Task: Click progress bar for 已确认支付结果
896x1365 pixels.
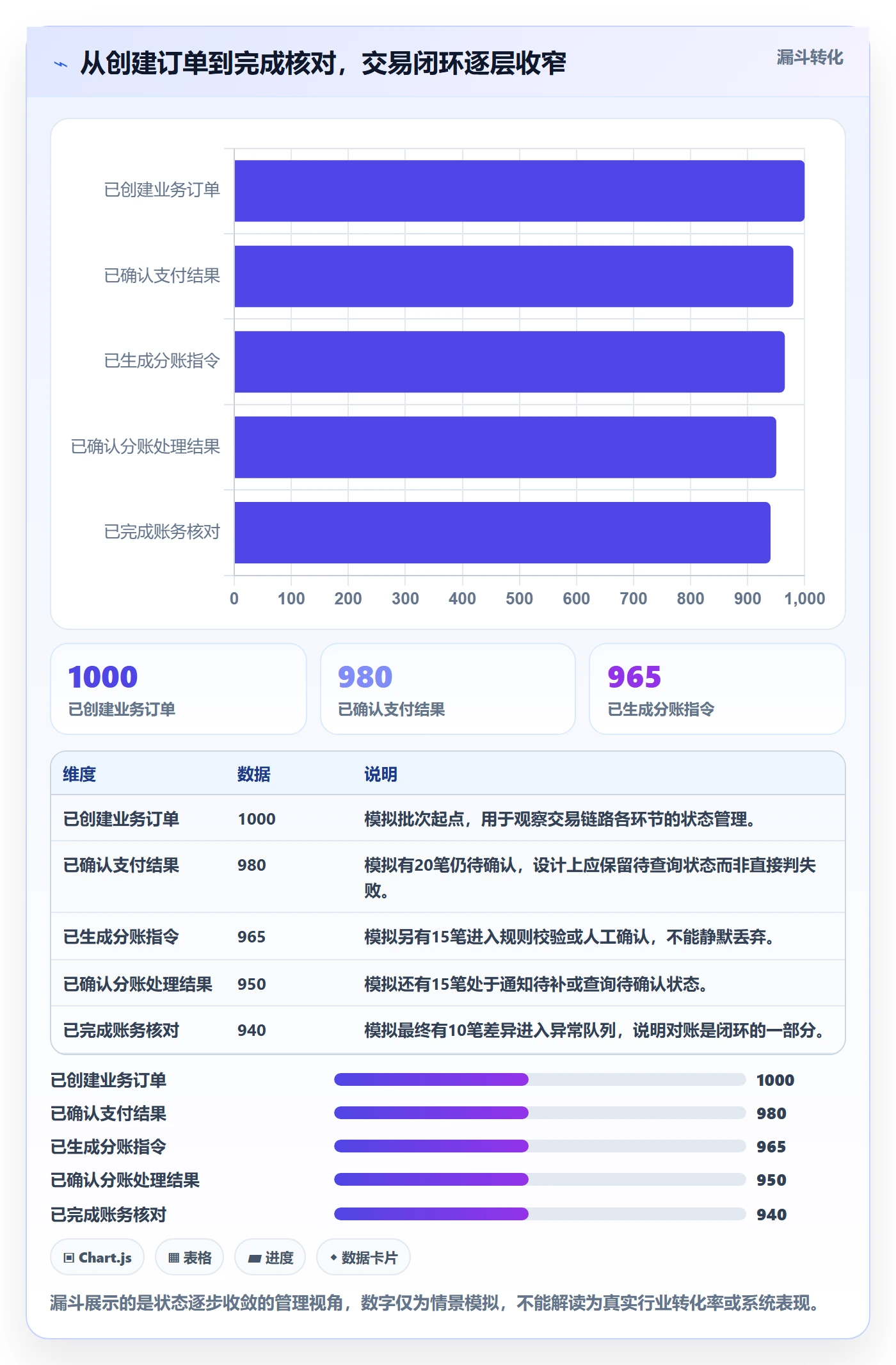Action: point(540,1113)
